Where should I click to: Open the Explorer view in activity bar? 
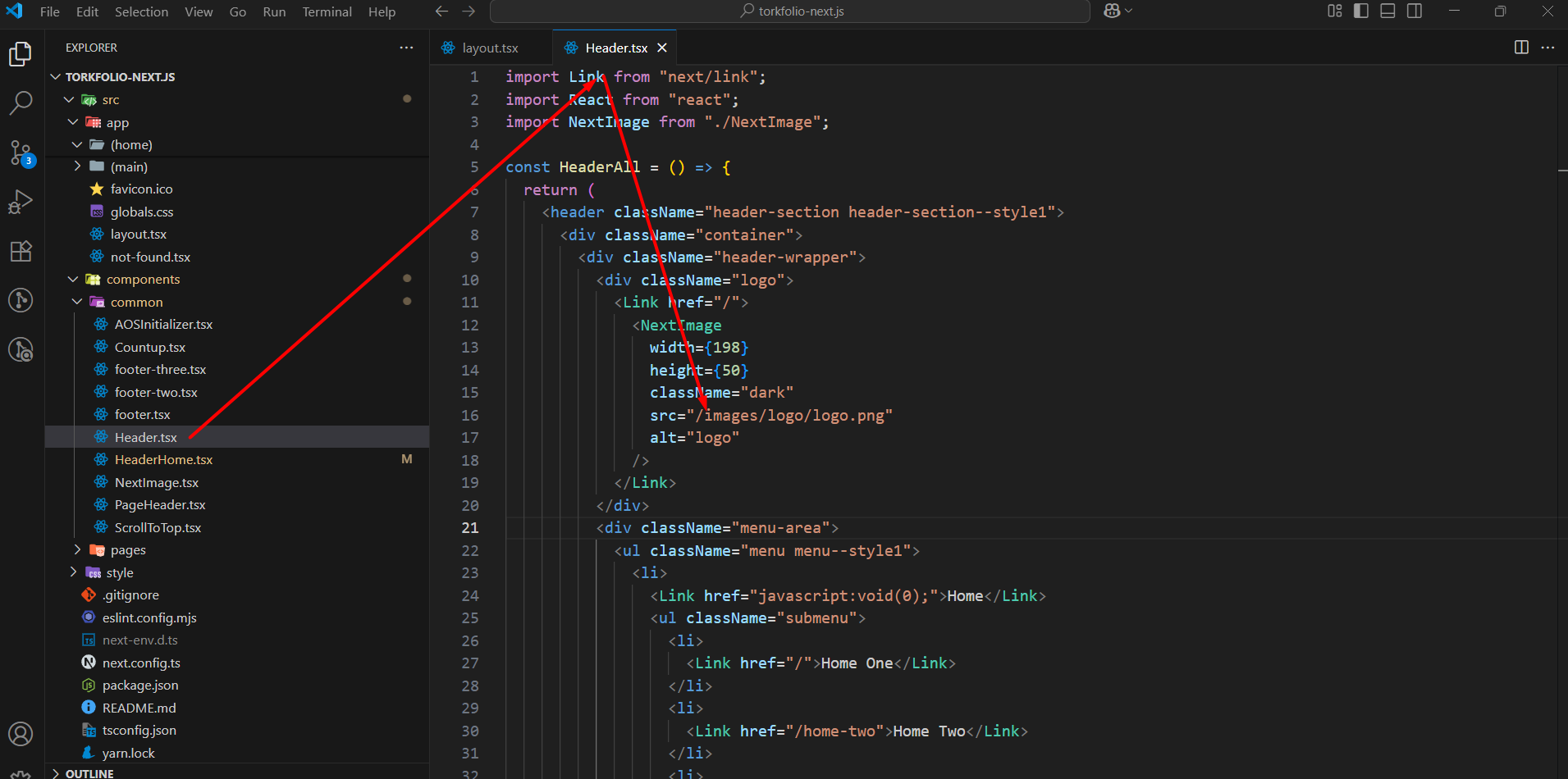click(x=21, y=54)
